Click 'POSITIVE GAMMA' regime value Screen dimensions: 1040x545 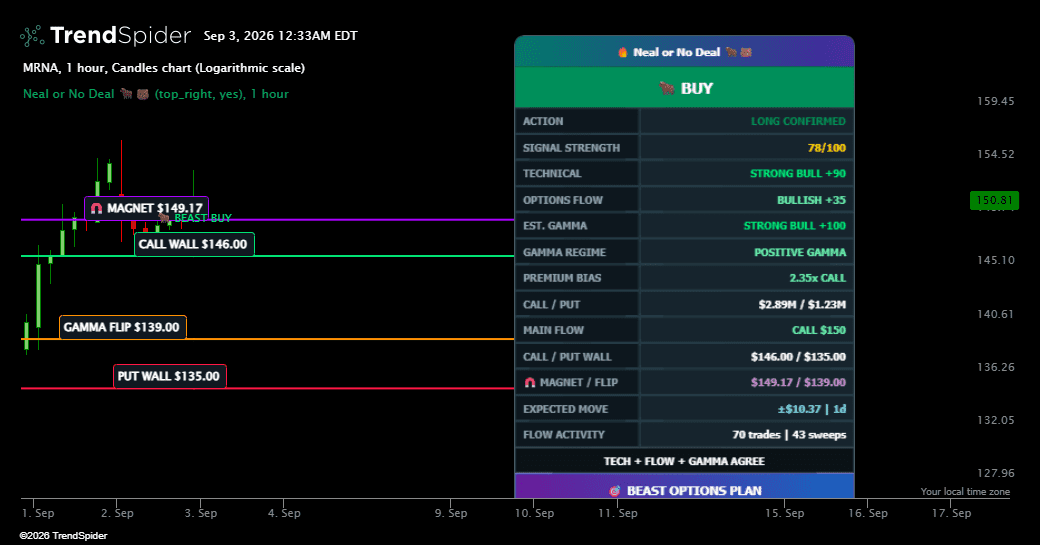(800, 253)
